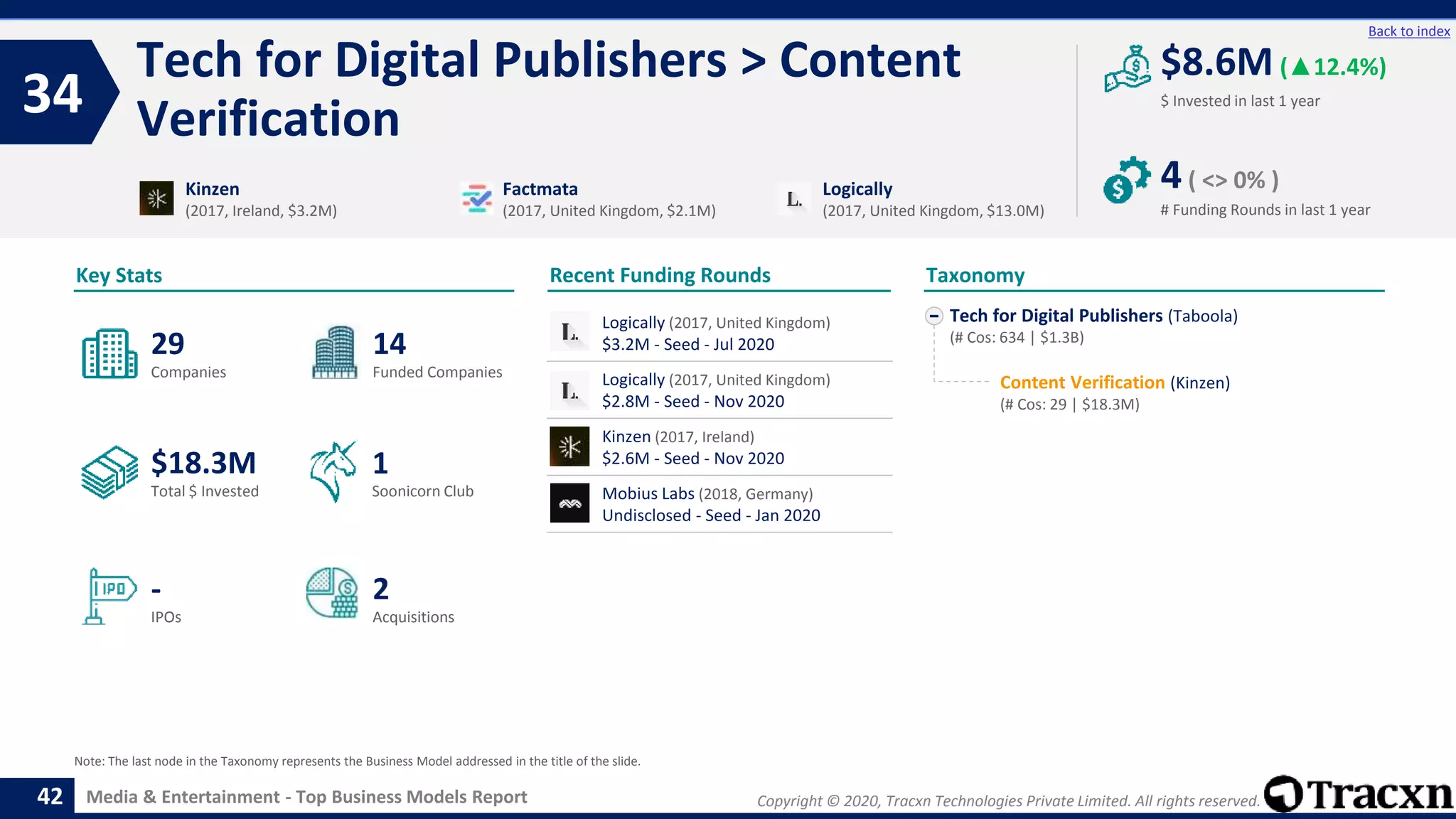Click the IPO signpost icon
The image size is (1456, 819).
click(x=109, y=596)
